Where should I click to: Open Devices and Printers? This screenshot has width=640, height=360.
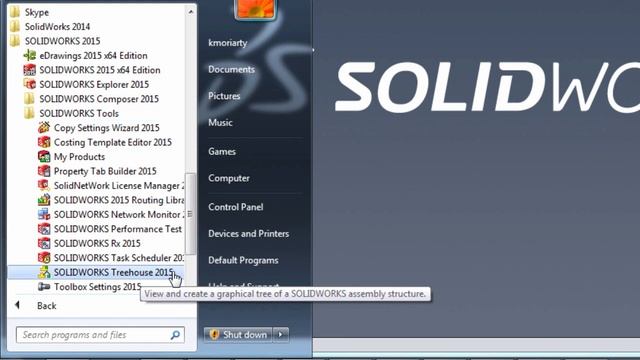pyautogui.click(x=249, y=233)
